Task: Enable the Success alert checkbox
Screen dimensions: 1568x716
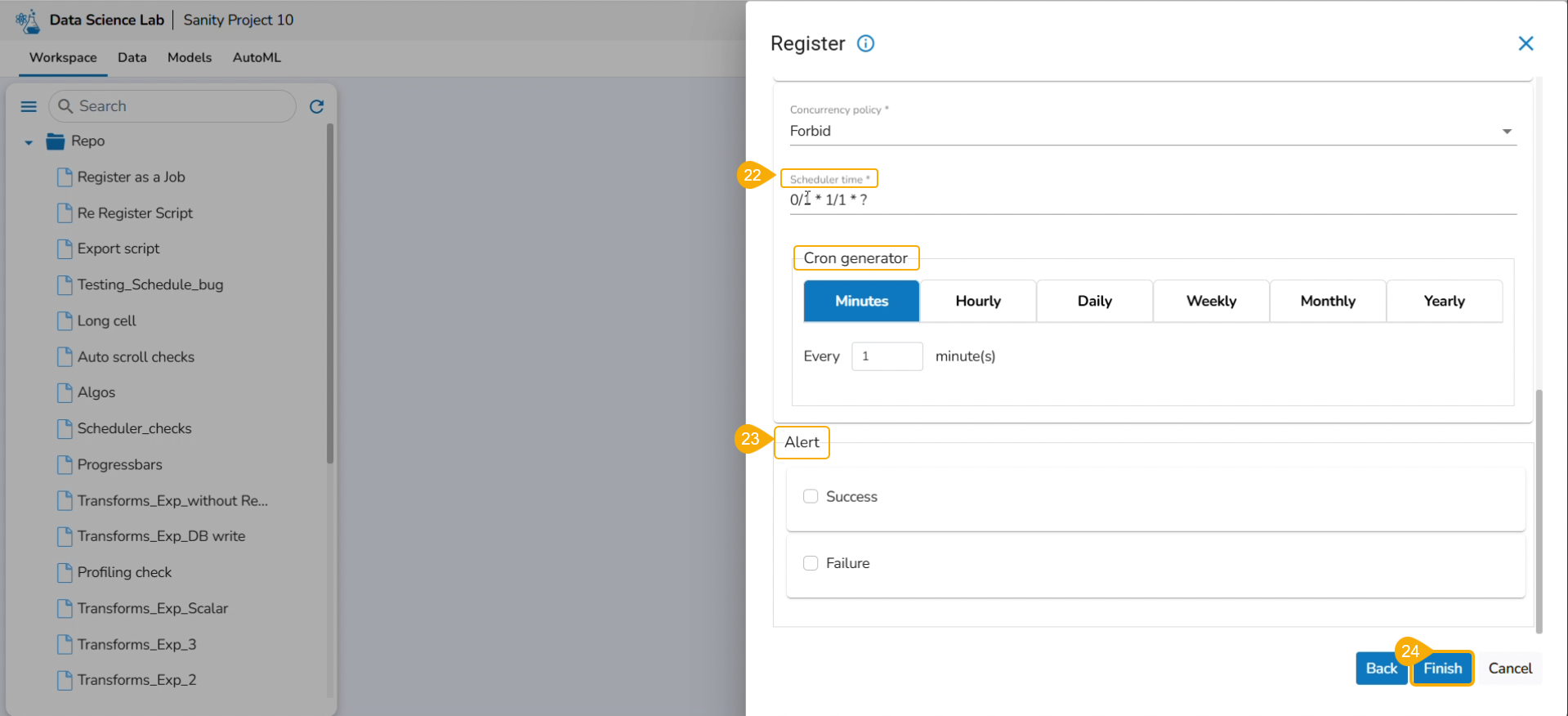Action: tap(811, 496)
